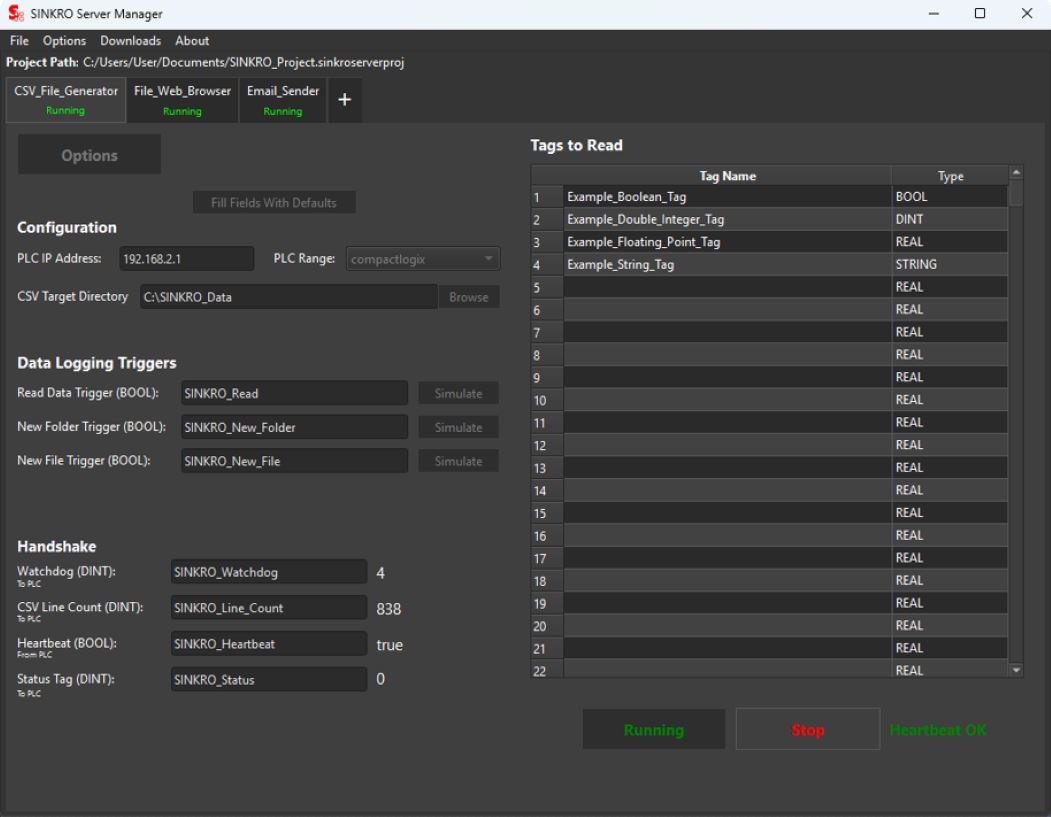Select the Example_Boolean_Tag cell
Viewport: 1051px width, 817px height.
point(727,198)
